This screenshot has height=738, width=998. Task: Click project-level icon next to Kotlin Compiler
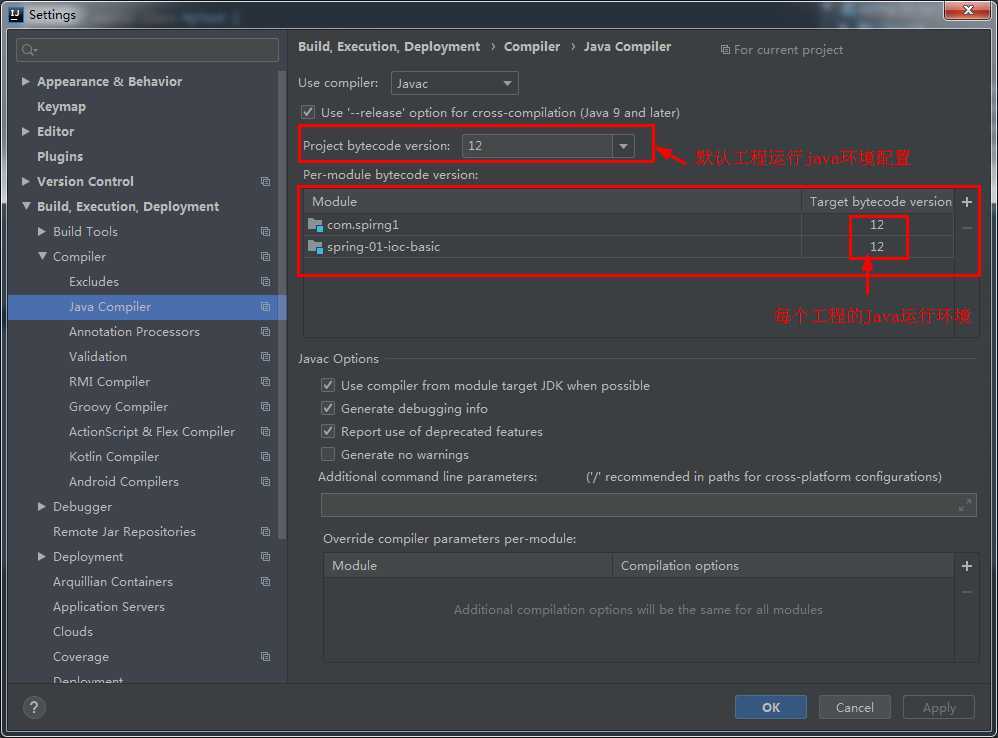[x=265, y=457]
